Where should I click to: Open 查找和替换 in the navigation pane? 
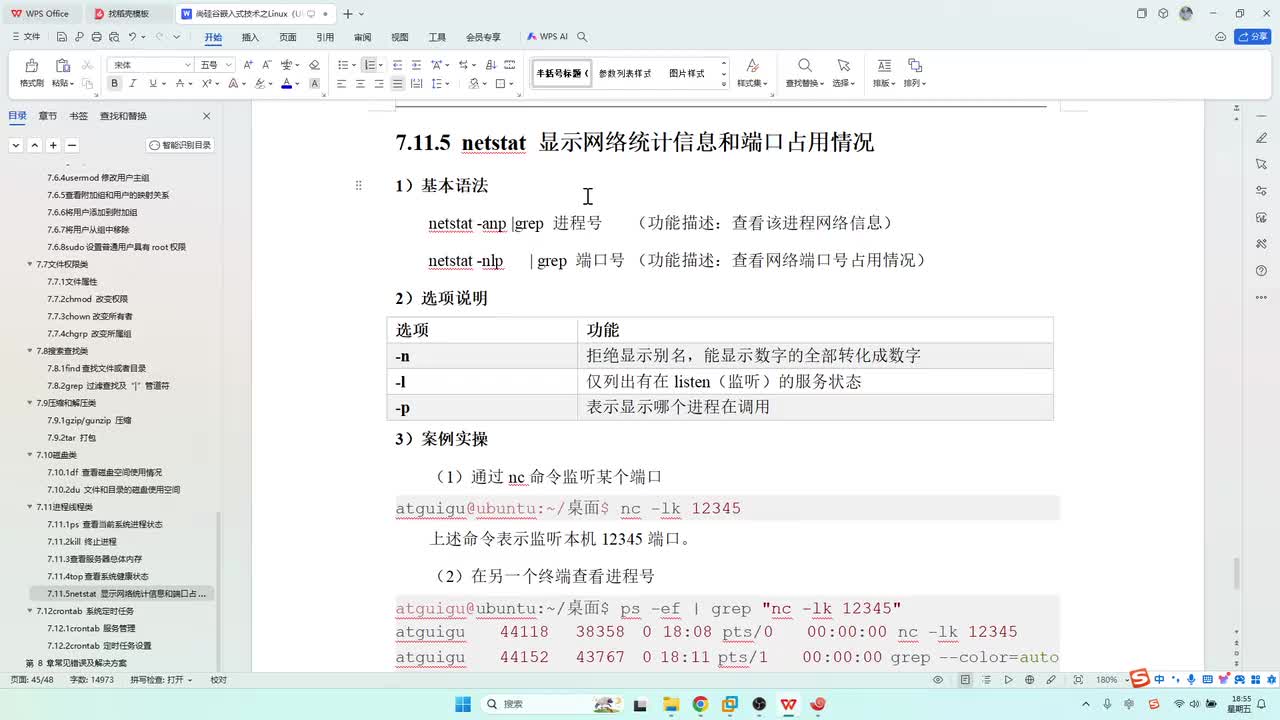click(123, 116)
